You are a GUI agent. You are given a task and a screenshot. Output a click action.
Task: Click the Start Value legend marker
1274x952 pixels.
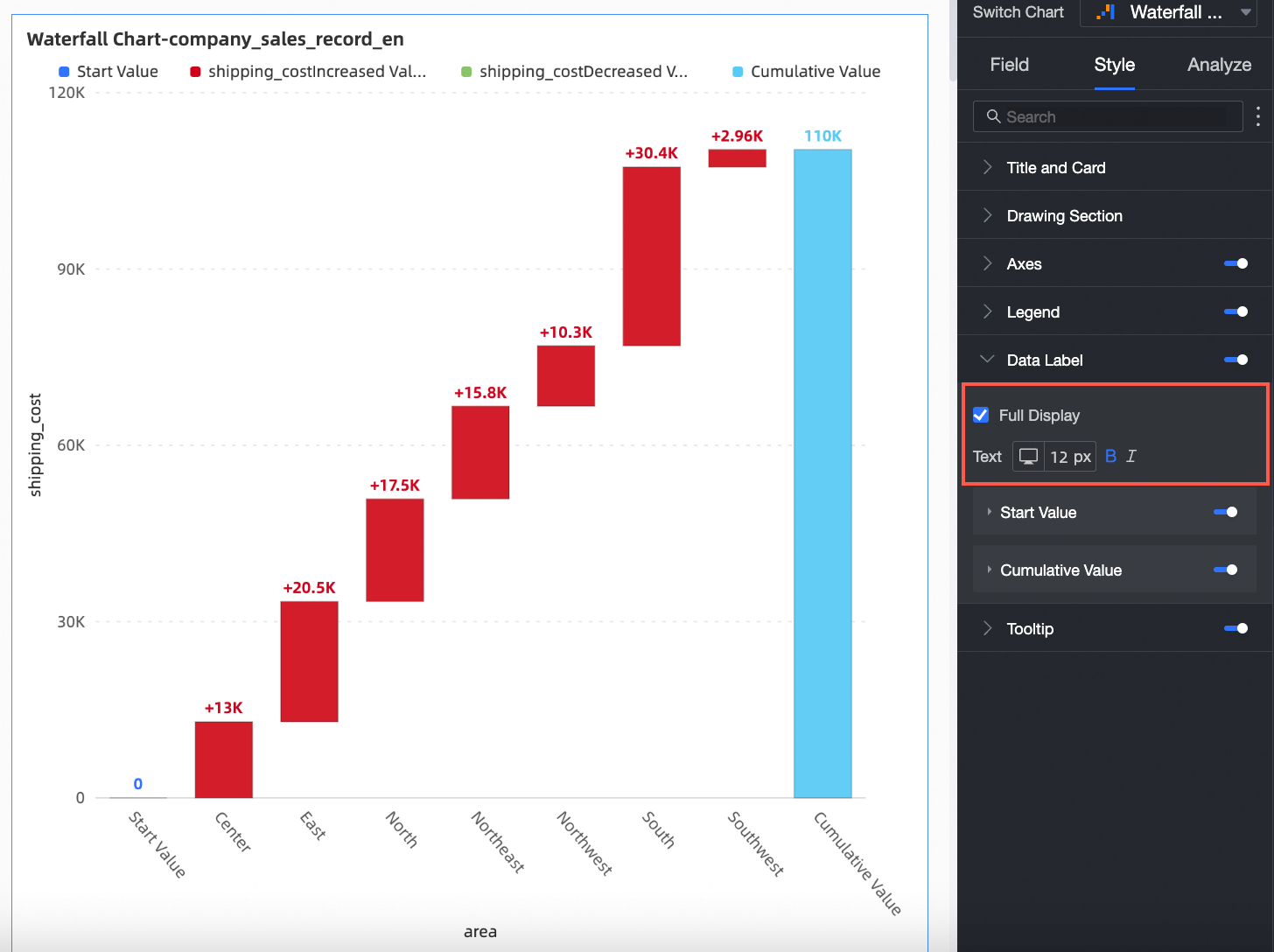click(x=64, y=72)
